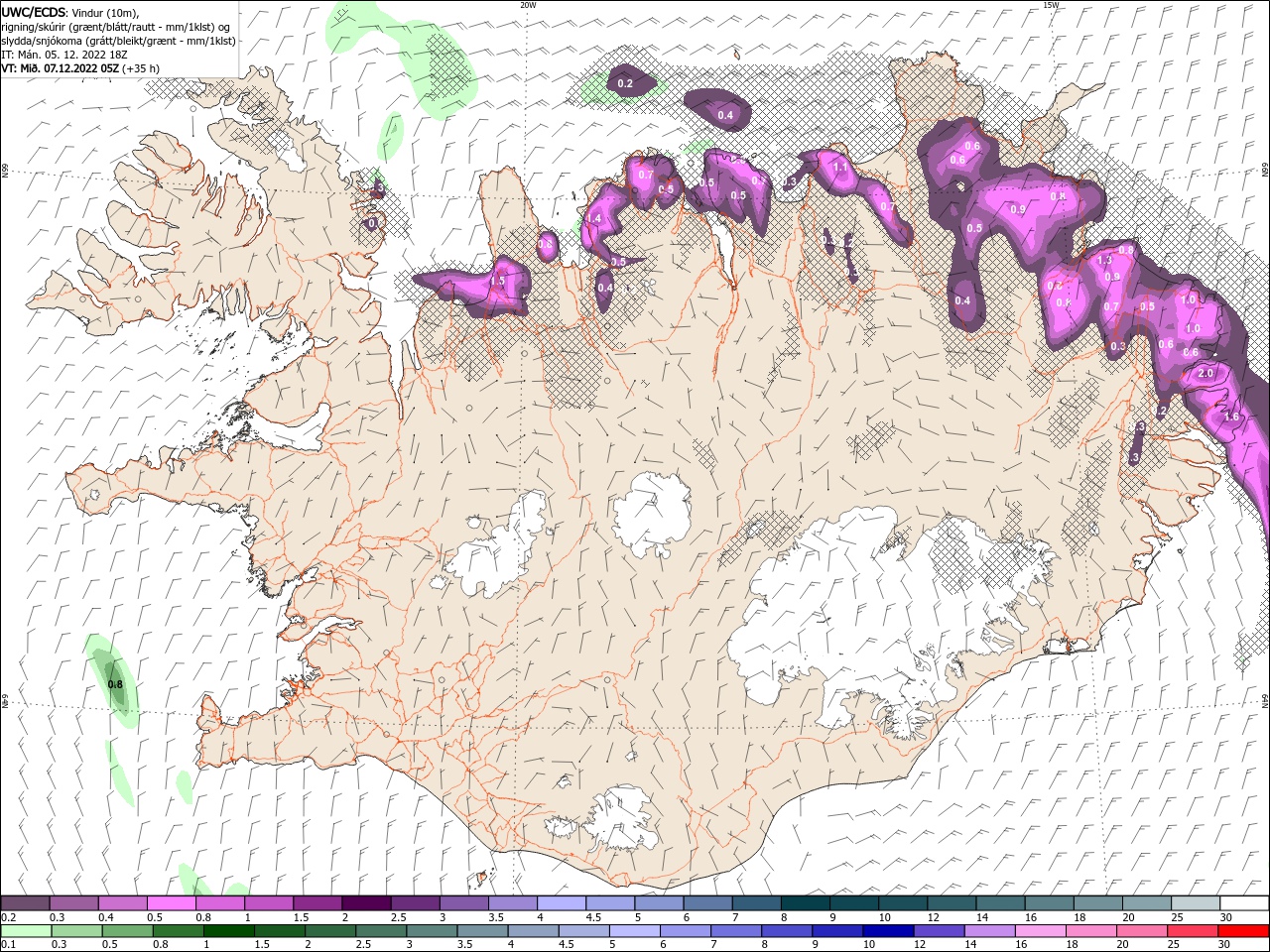Screen dimensions: 1270x952
Task: Pick the lower legend swatch between 1 and 1.5
Action: click(229, 931)
